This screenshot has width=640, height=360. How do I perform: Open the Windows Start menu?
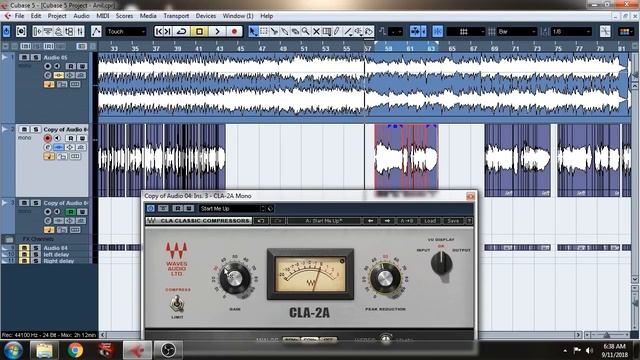point(13,350)
